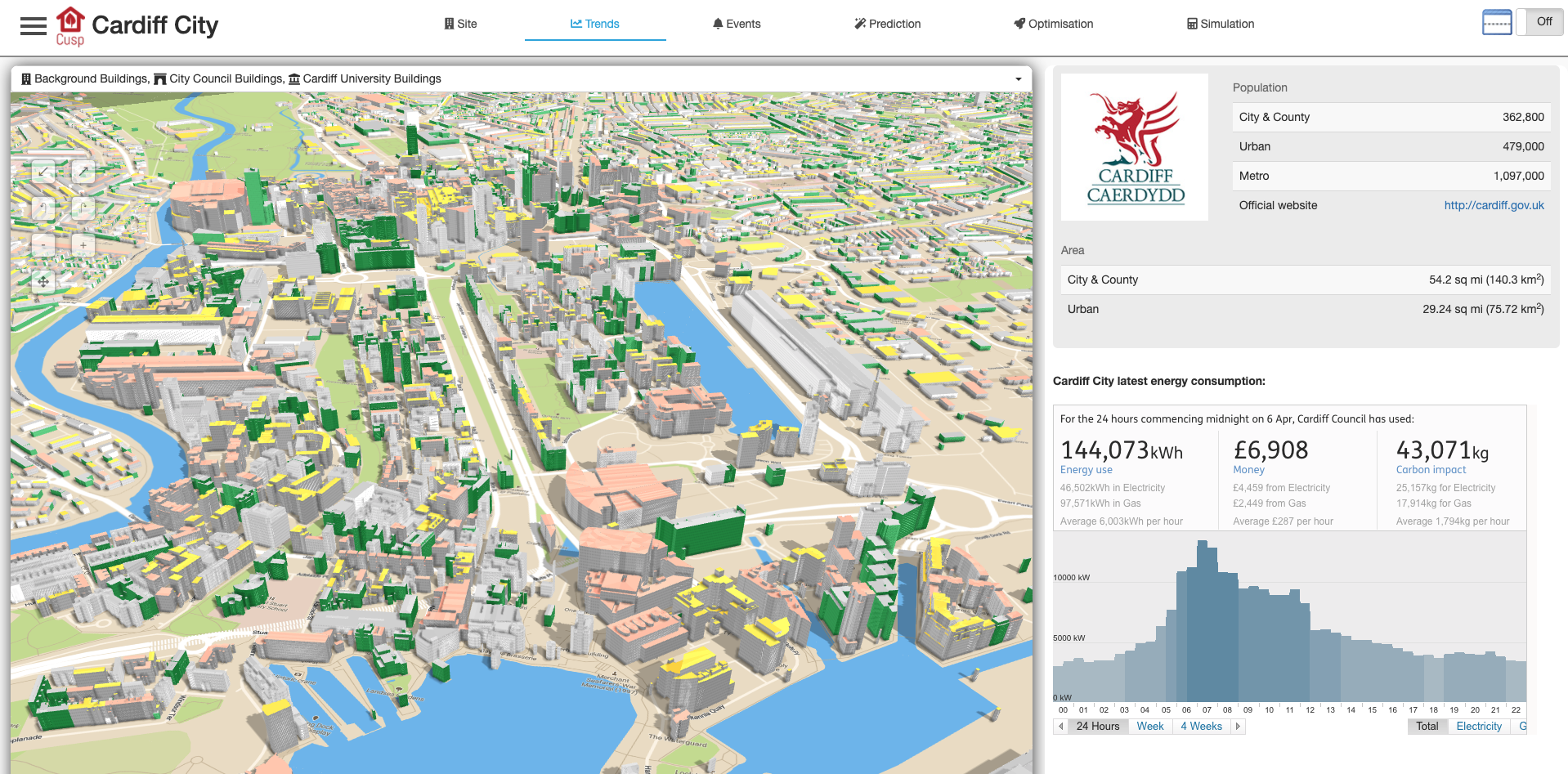Click the 07 hour bar in chart
1568x774 pixels.
pos(1207,621)
